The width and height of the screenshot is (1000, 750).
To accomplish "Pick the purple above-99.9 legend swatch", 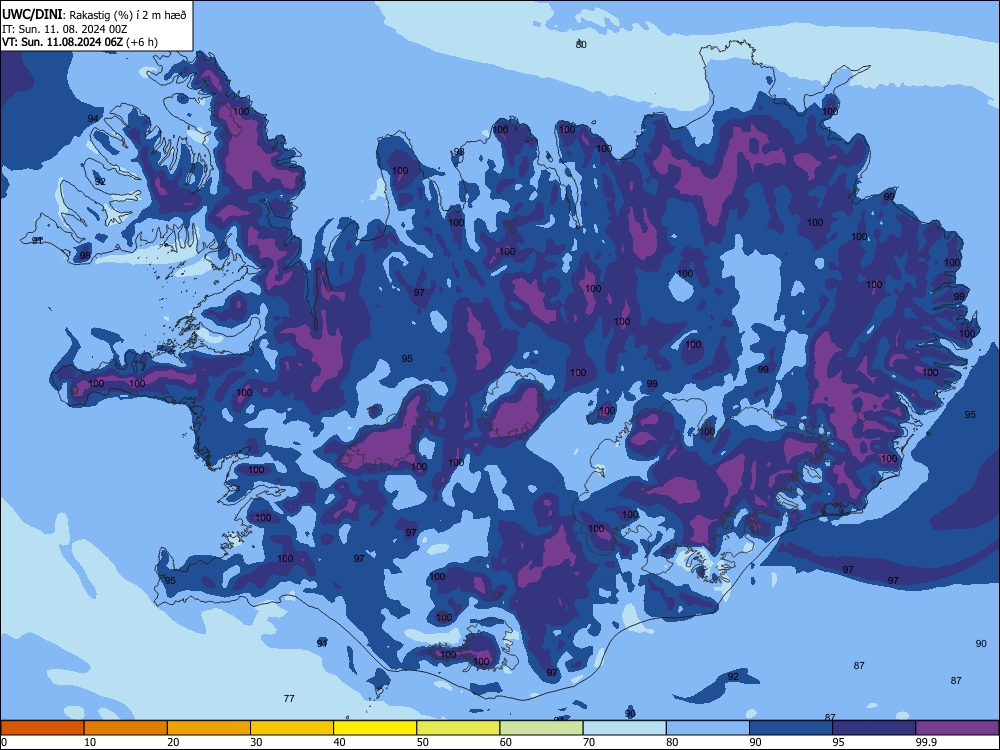I will pos(957,728).
